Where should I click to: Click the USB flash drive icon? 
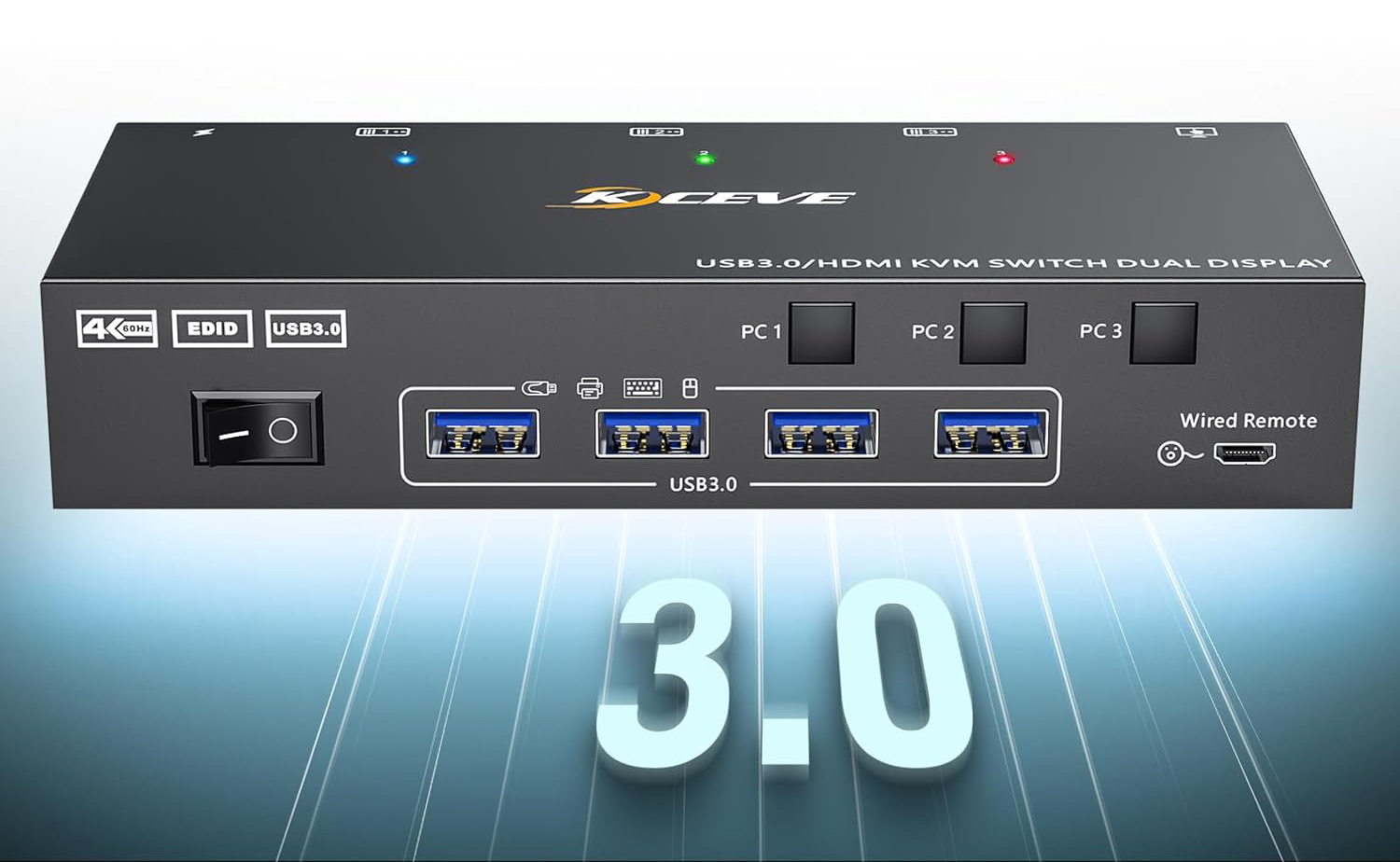click(539, 388)
